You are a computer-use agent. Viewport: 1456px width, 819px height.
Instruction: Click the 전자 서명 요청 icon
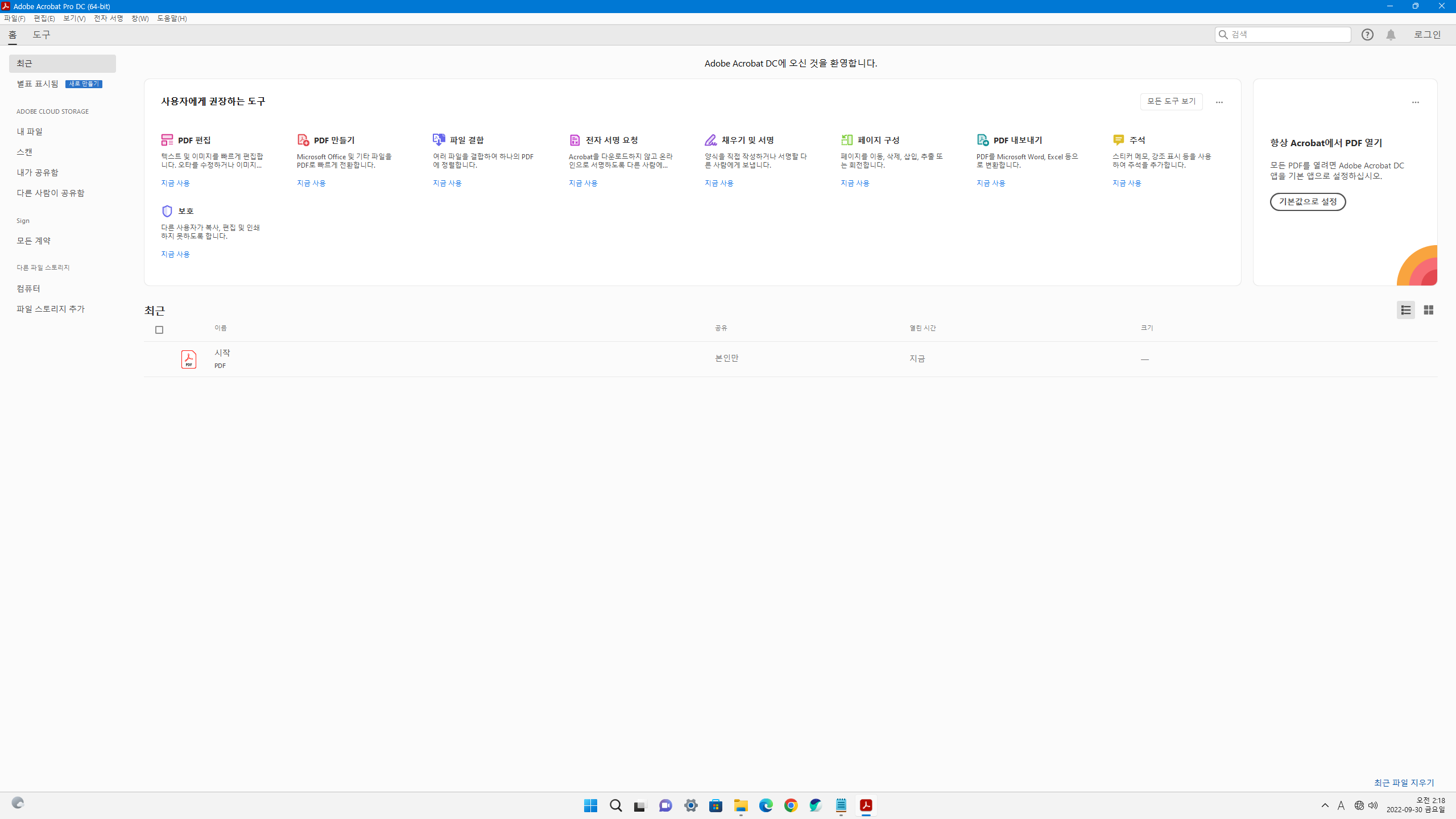(x=574, y=140)
